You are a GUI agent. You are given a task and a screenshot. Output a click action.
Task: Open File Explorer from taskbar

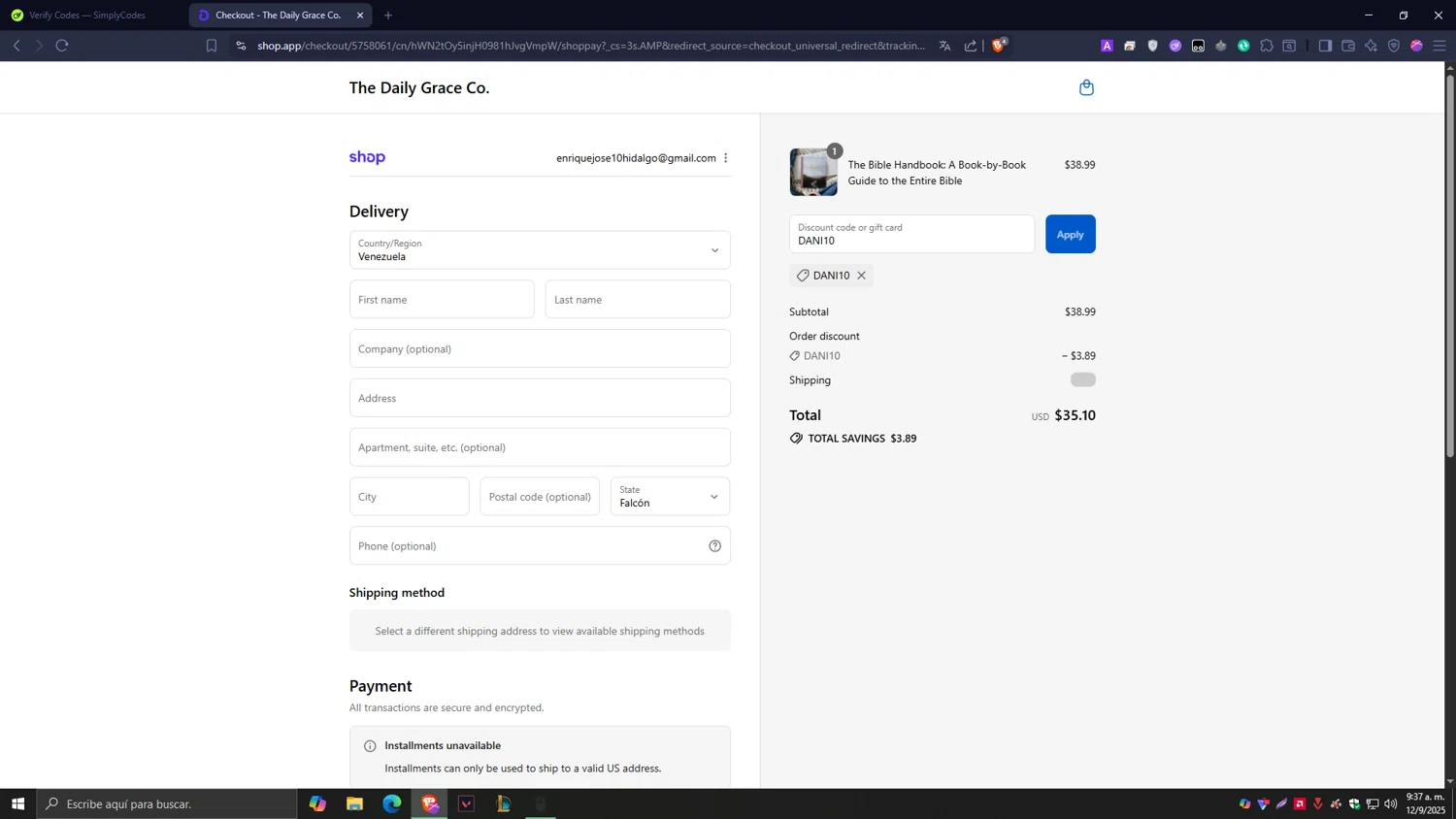354,803
